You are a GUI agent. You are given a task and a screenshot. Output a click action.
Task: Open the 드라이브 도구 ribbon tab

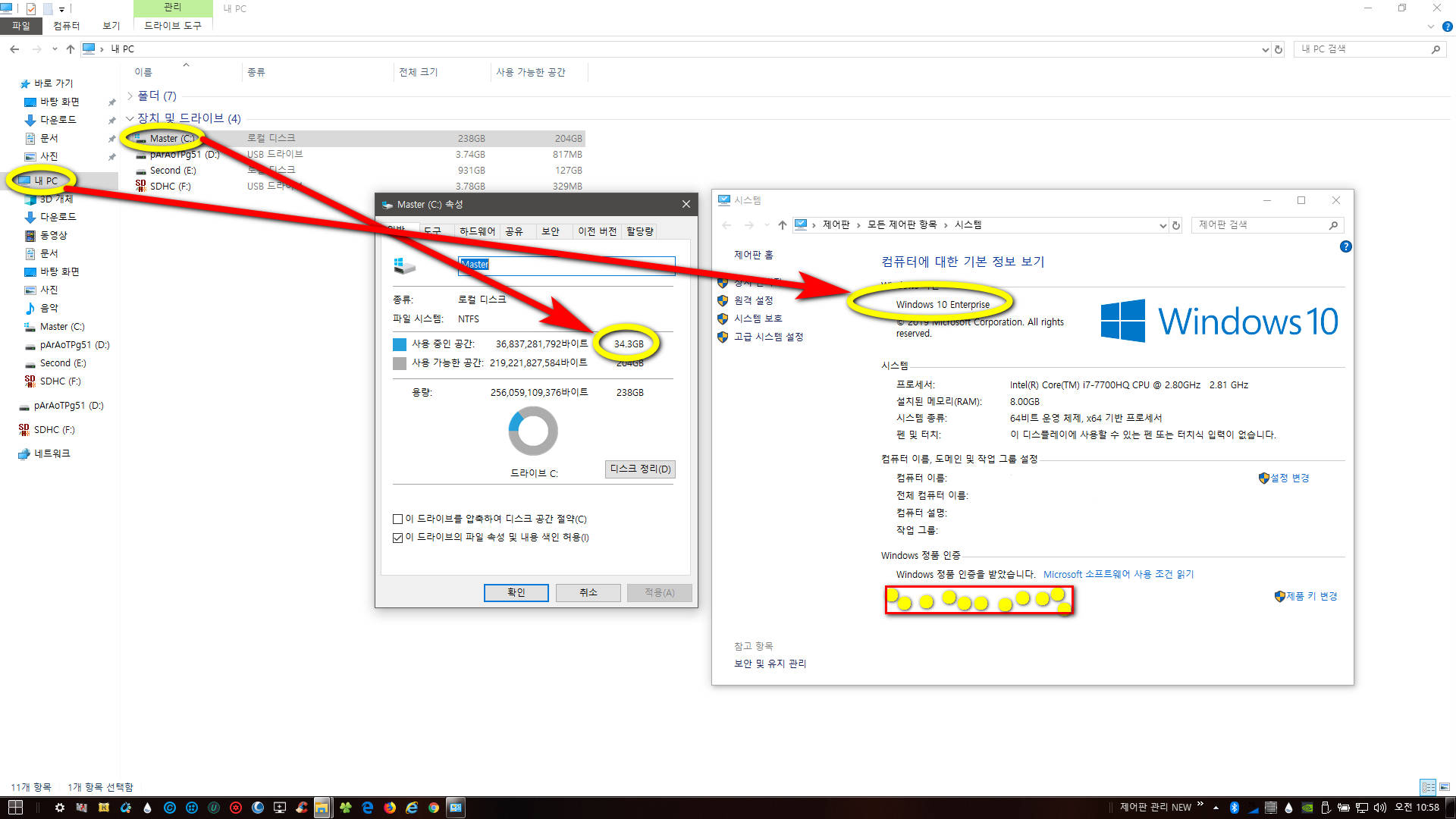pyautogui.click(x=173, y=26)
